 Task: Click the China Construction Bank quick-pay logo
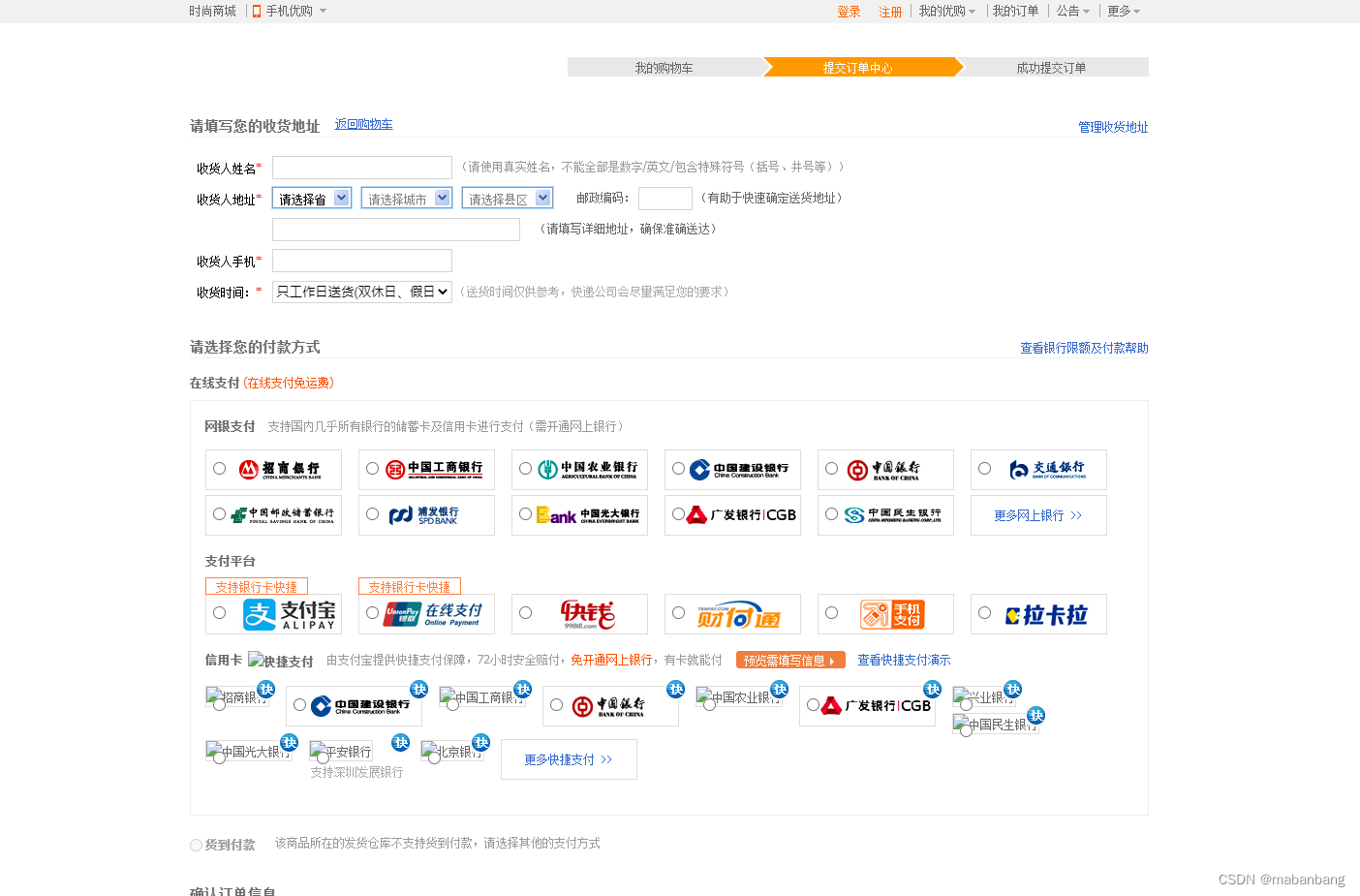360,706
